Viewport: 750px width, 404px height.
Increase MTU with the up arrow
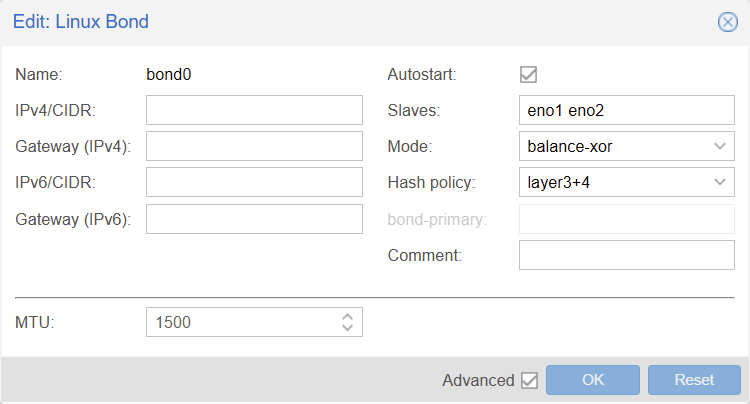(x=347, y=317)
